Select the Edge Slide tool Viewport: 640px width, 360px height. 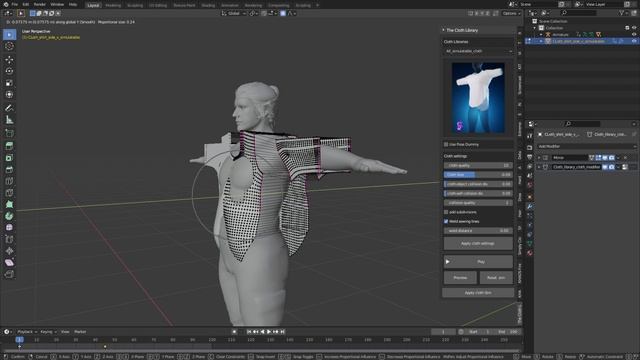click(x=9, y=239)
